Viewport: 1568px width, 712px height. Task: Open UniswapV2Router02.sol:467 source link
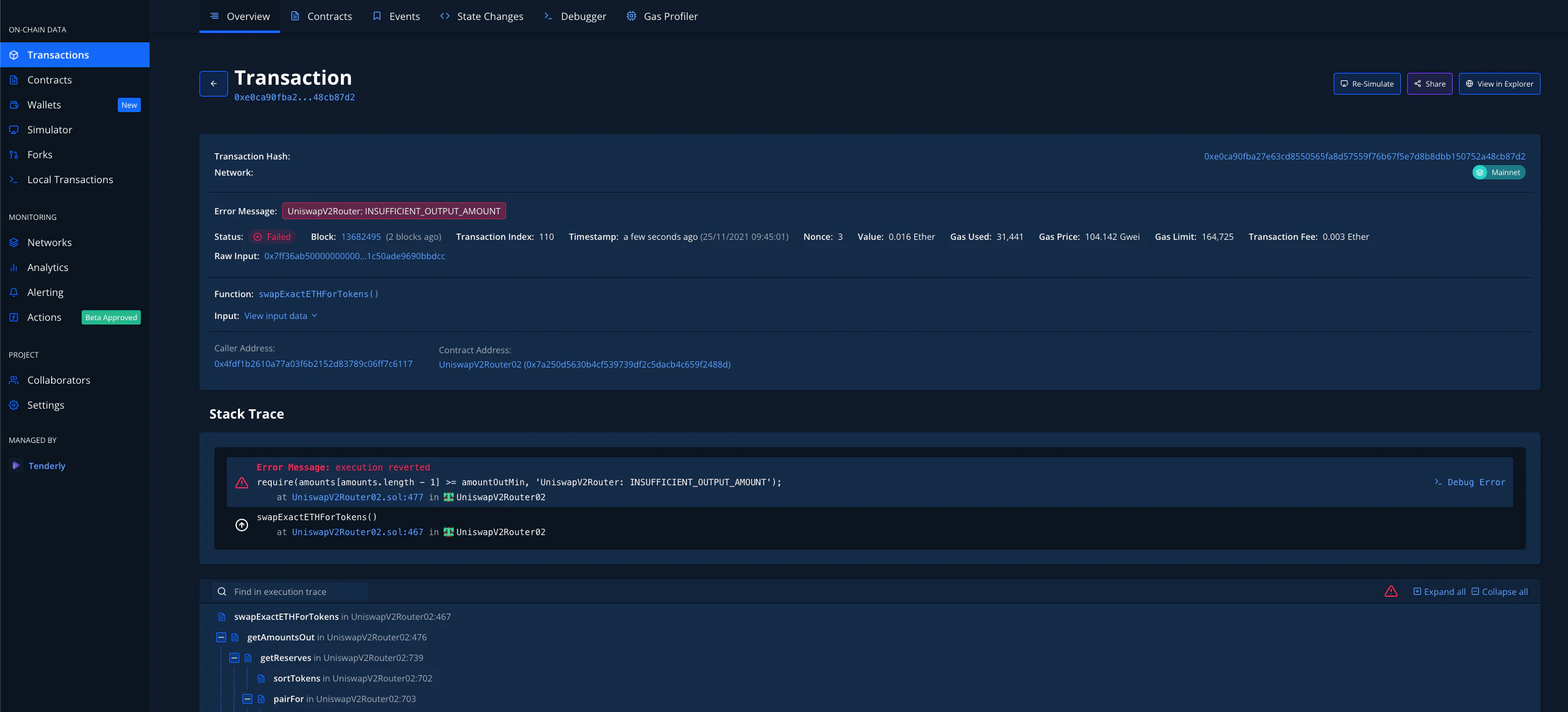(x=358, y=532)
